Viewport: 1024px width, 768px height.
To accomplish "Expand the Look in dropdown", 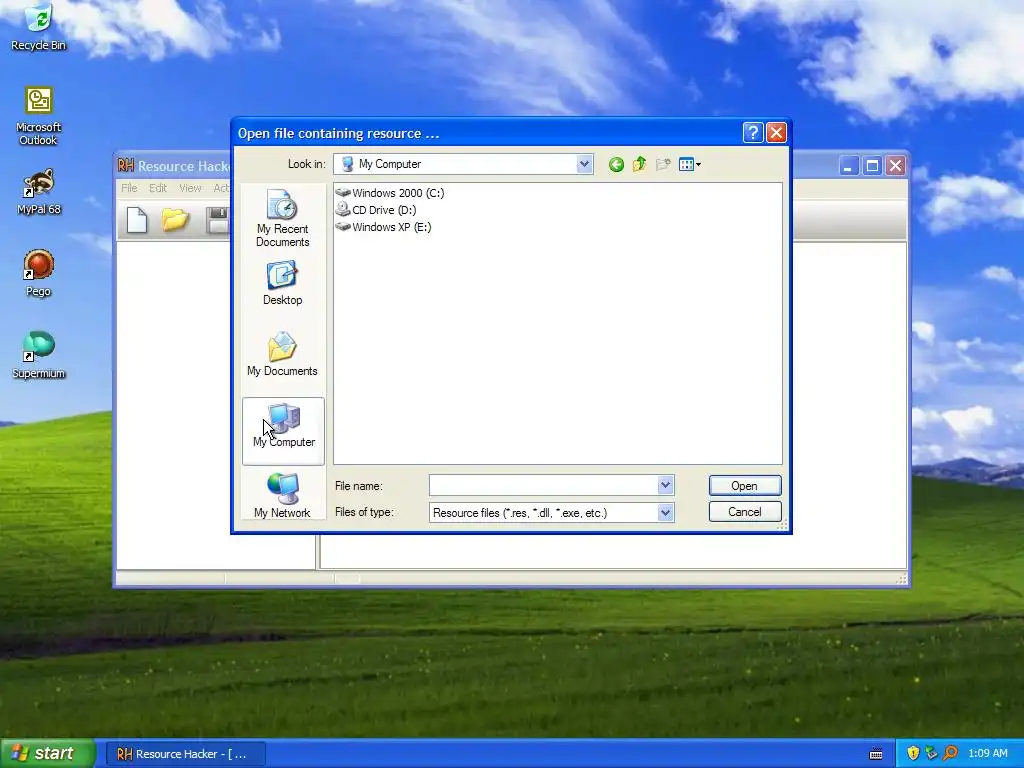I will (x=584, y=164).
